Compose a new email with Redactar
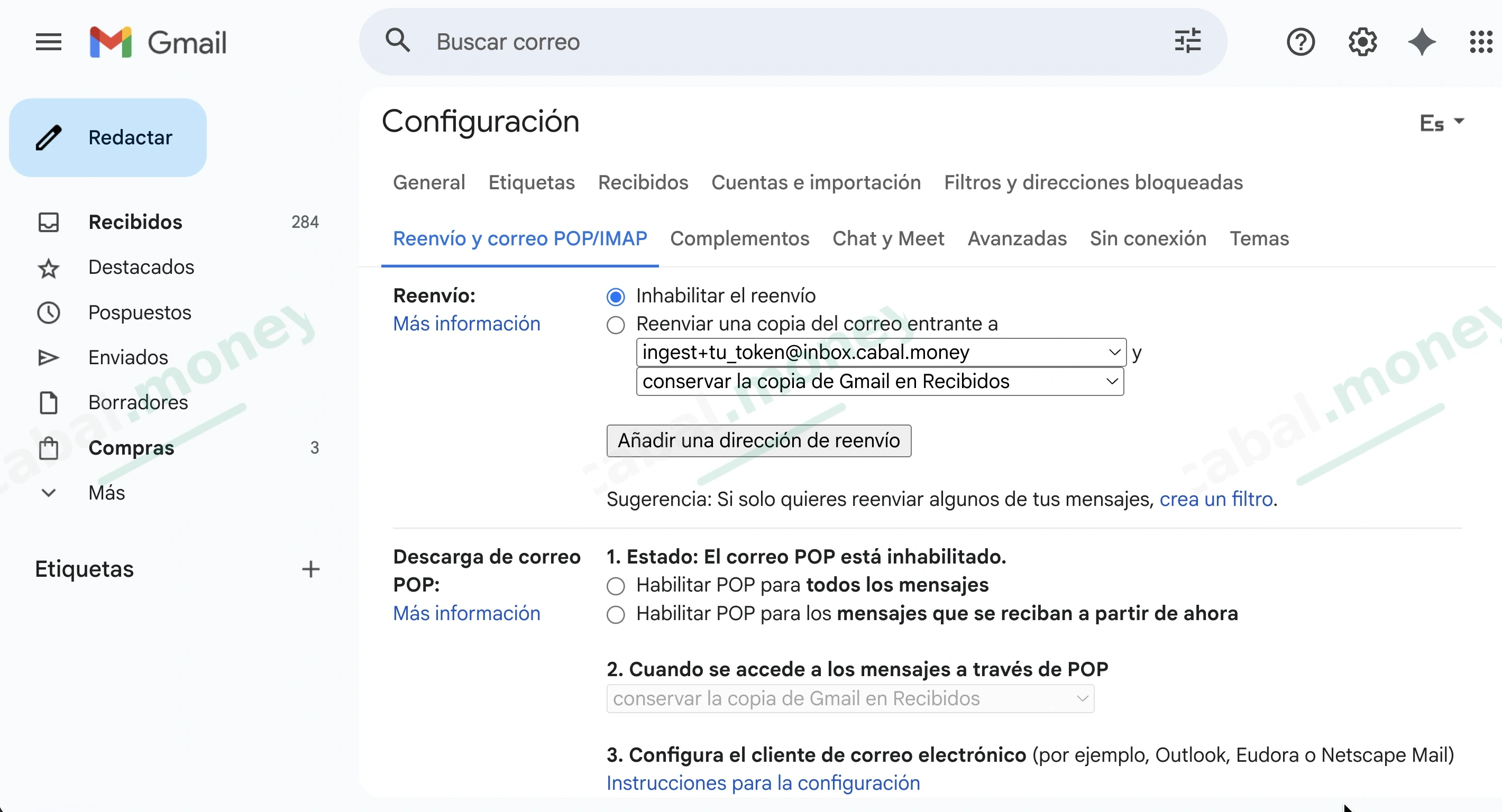This screenshot has width=1502, height=812. click(107, 137)
